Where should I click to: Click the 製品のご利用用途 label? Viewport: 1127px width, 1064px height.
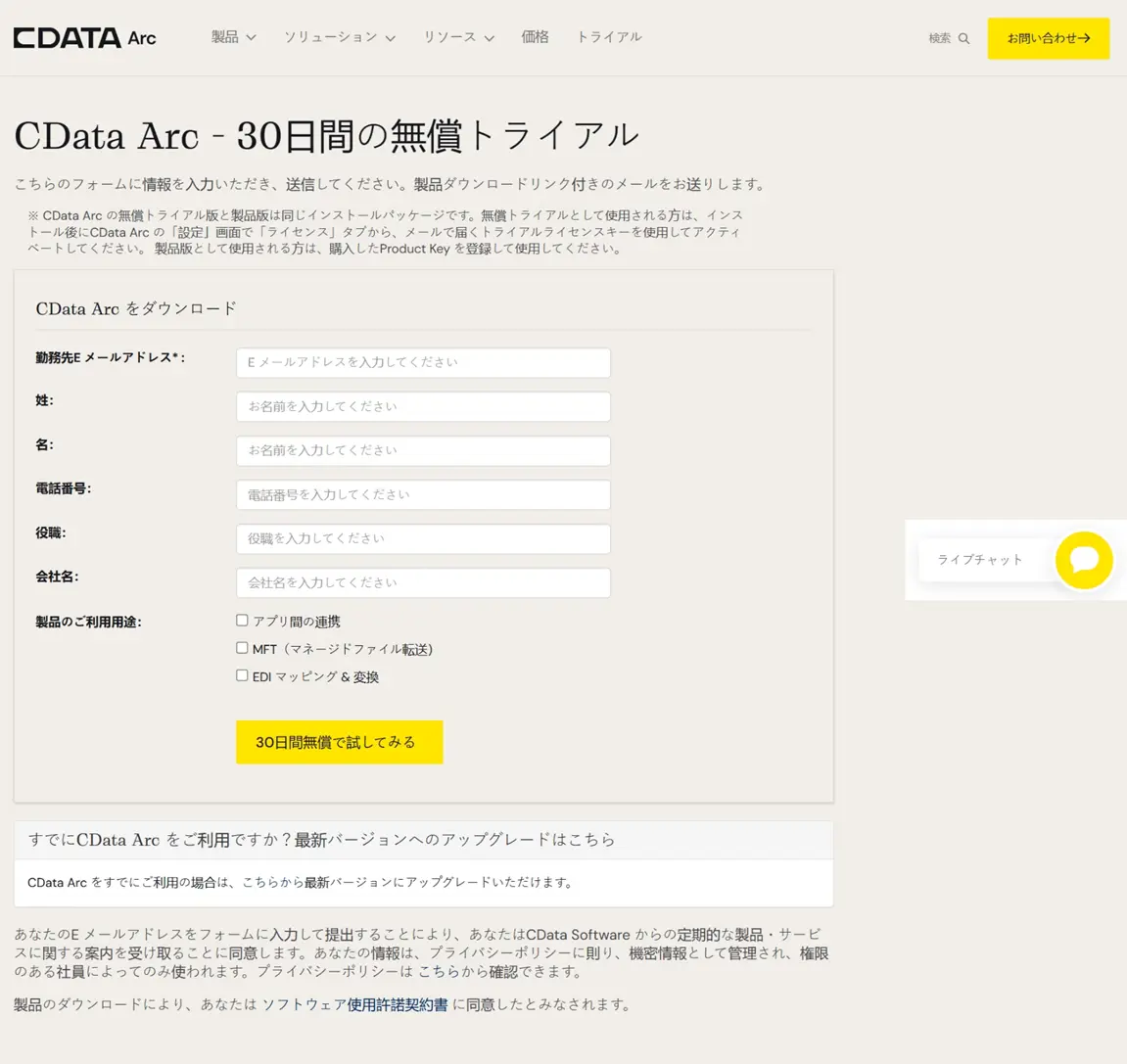(x=88, y=623)
